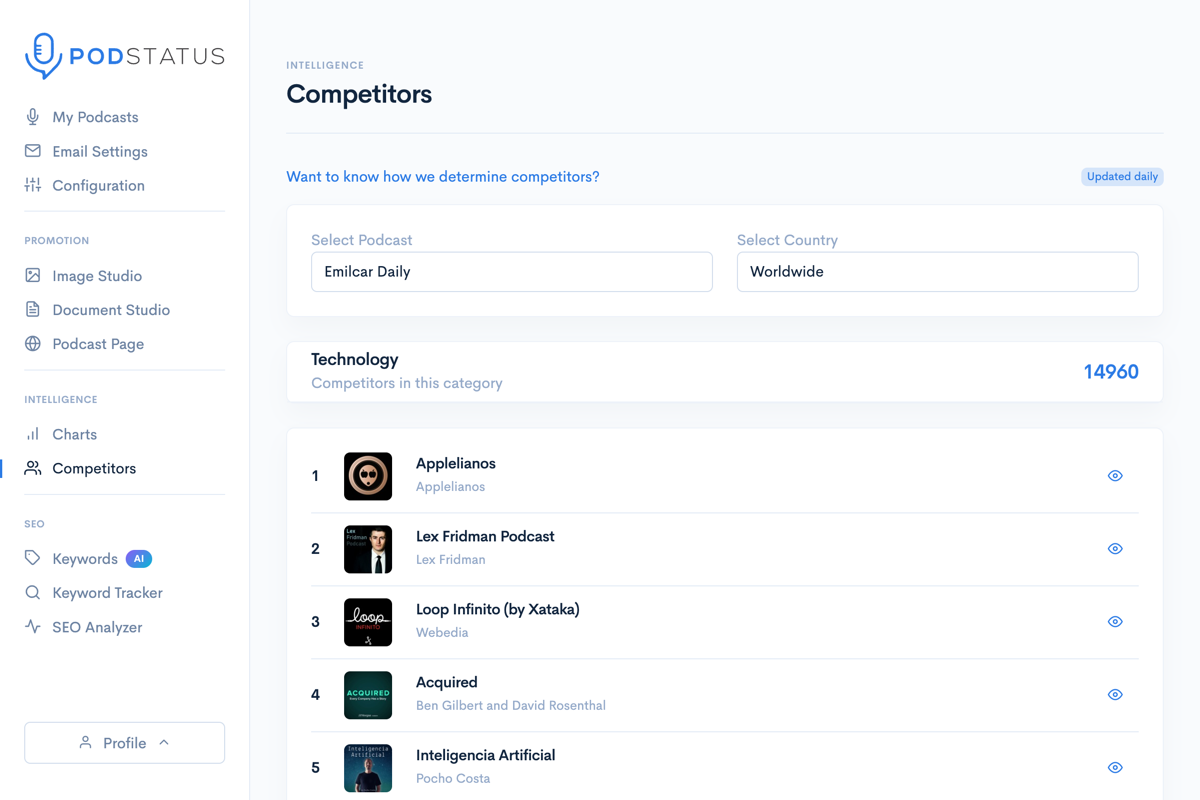View details for Loop Infinito via eye icon
This screenshot has width=1200, height=800.
click(1115, 621)
